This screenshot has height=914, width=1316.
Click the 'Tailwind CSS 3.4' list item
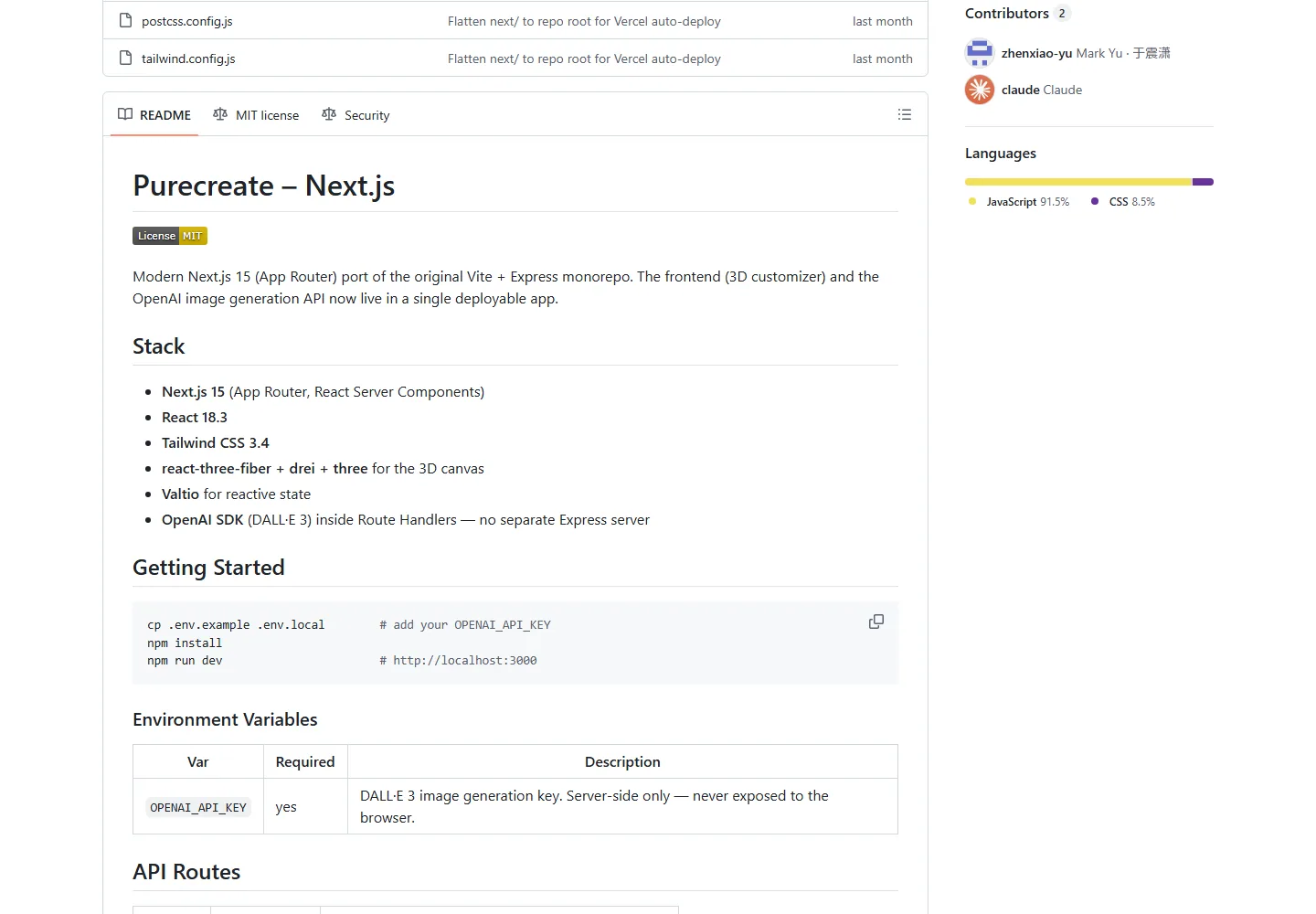click(216, 443)
